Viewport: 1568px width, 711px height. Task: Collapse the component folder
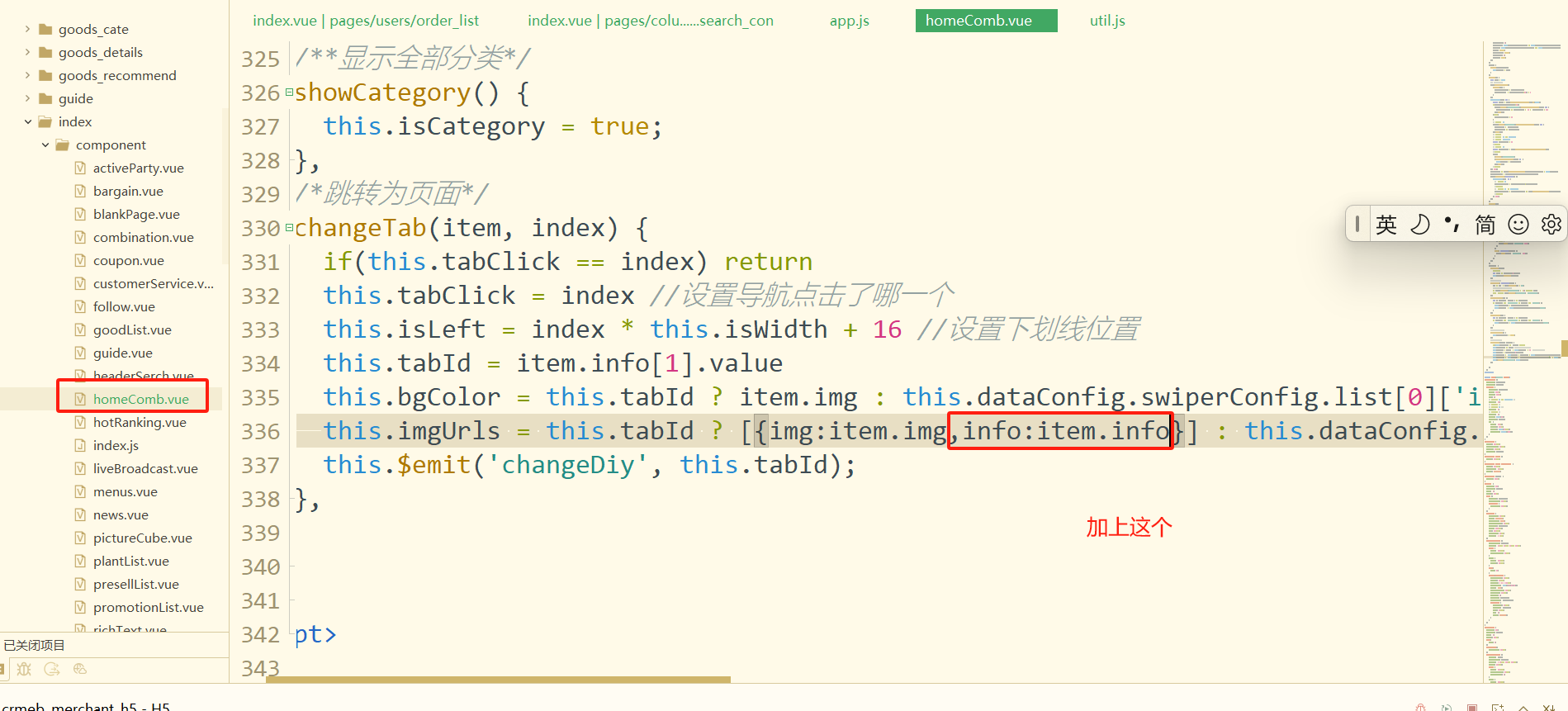[x=45, y=145]
